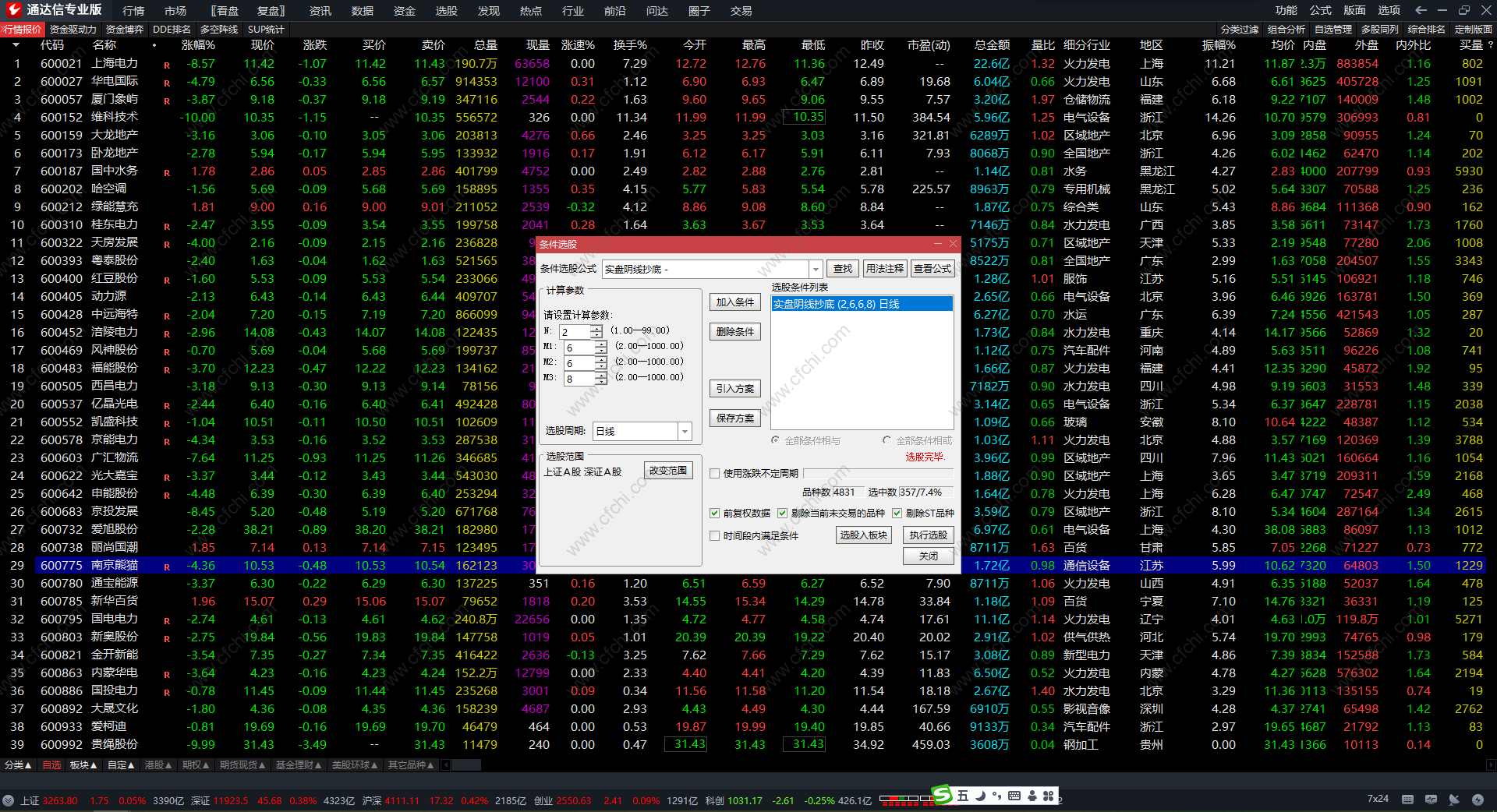Check the 时间段内满足条件 checkbox
The width and height of the screenshot is (1497, 812).
[x=714, y=536]
